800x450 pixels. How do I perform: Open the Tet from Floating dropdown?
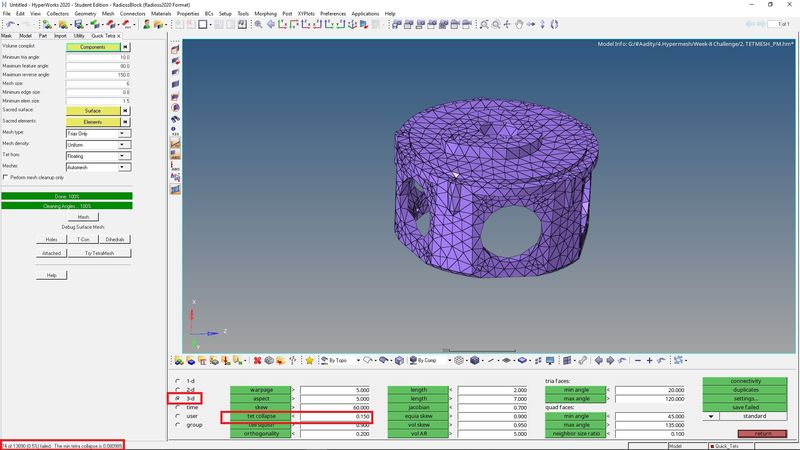click(x=122, y=156)
